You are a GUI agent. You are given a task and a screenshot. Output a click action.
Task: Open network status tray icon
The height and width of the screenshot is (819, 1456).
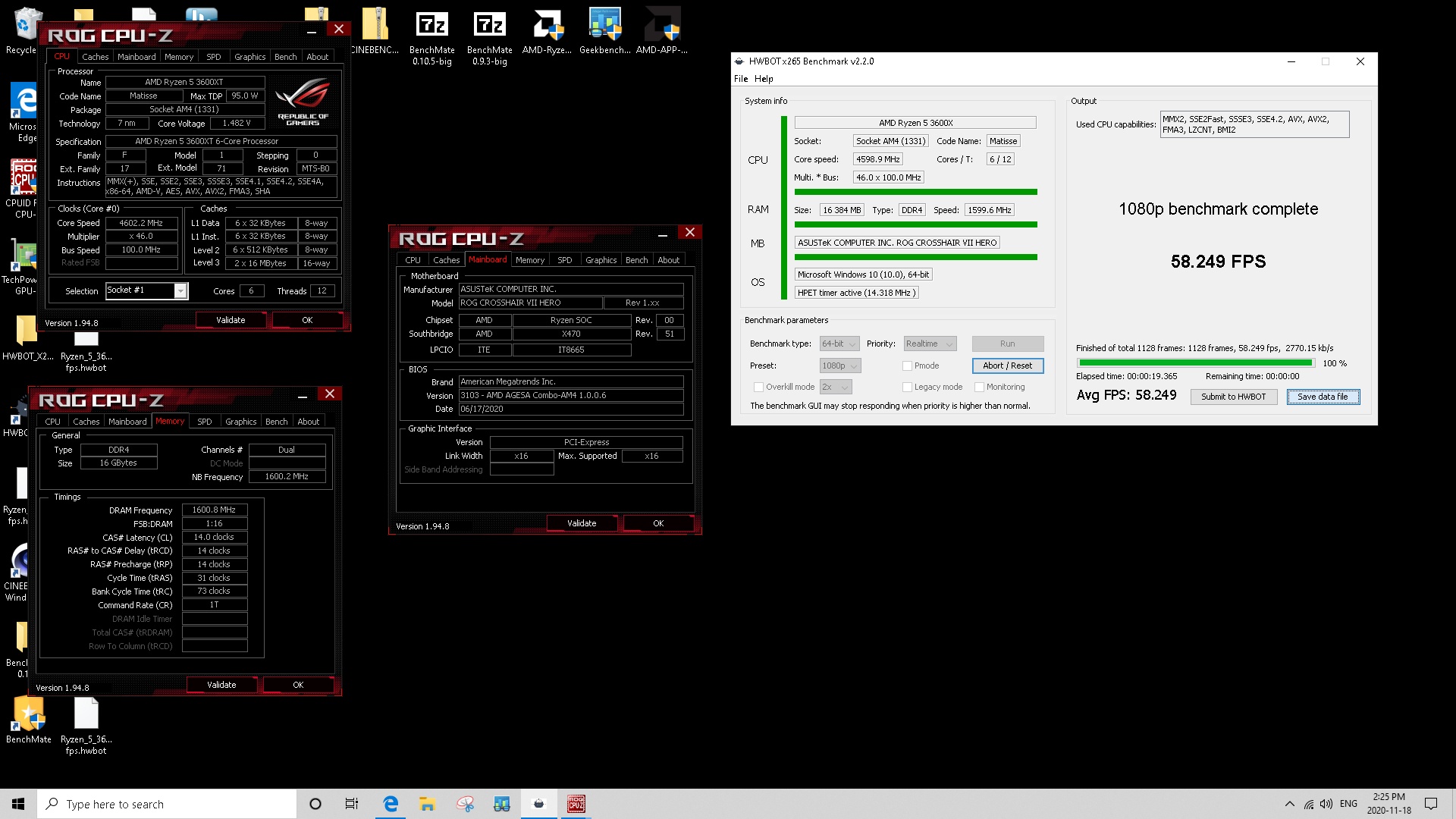click(1309, 804)
